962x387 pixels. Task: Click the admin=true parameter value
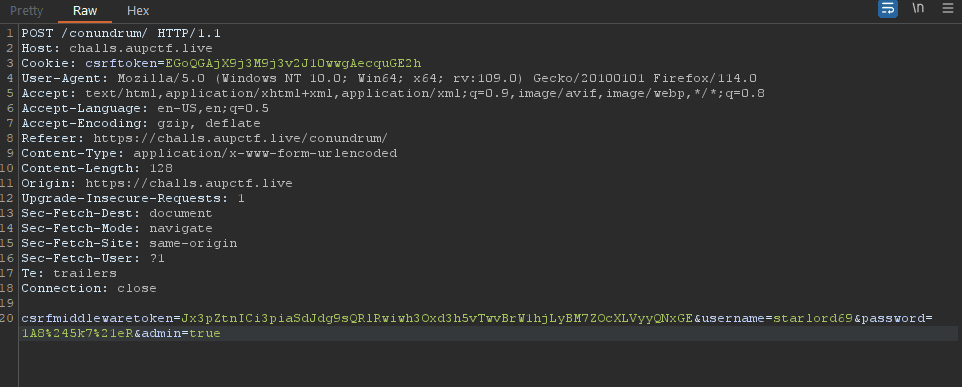205,334
